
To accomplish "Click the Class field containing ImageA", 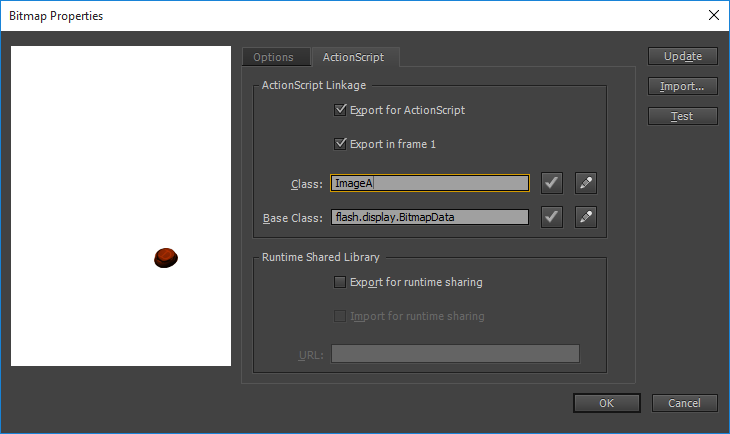I will 430,183.
